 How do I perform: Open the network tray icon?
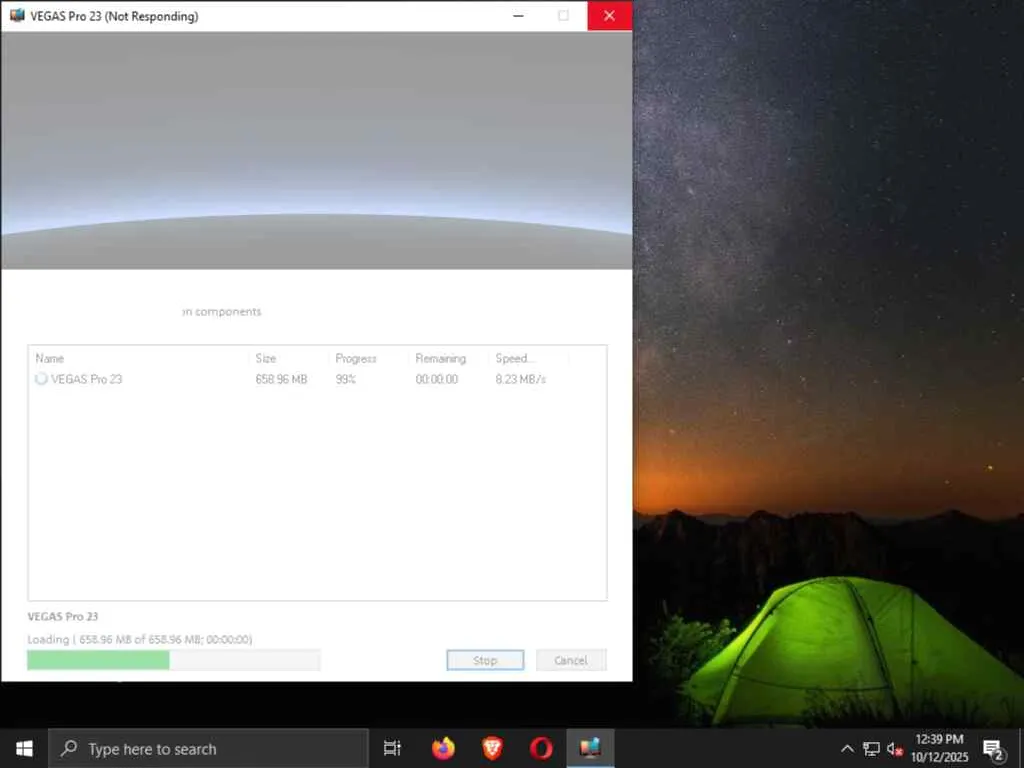(871, 748)
